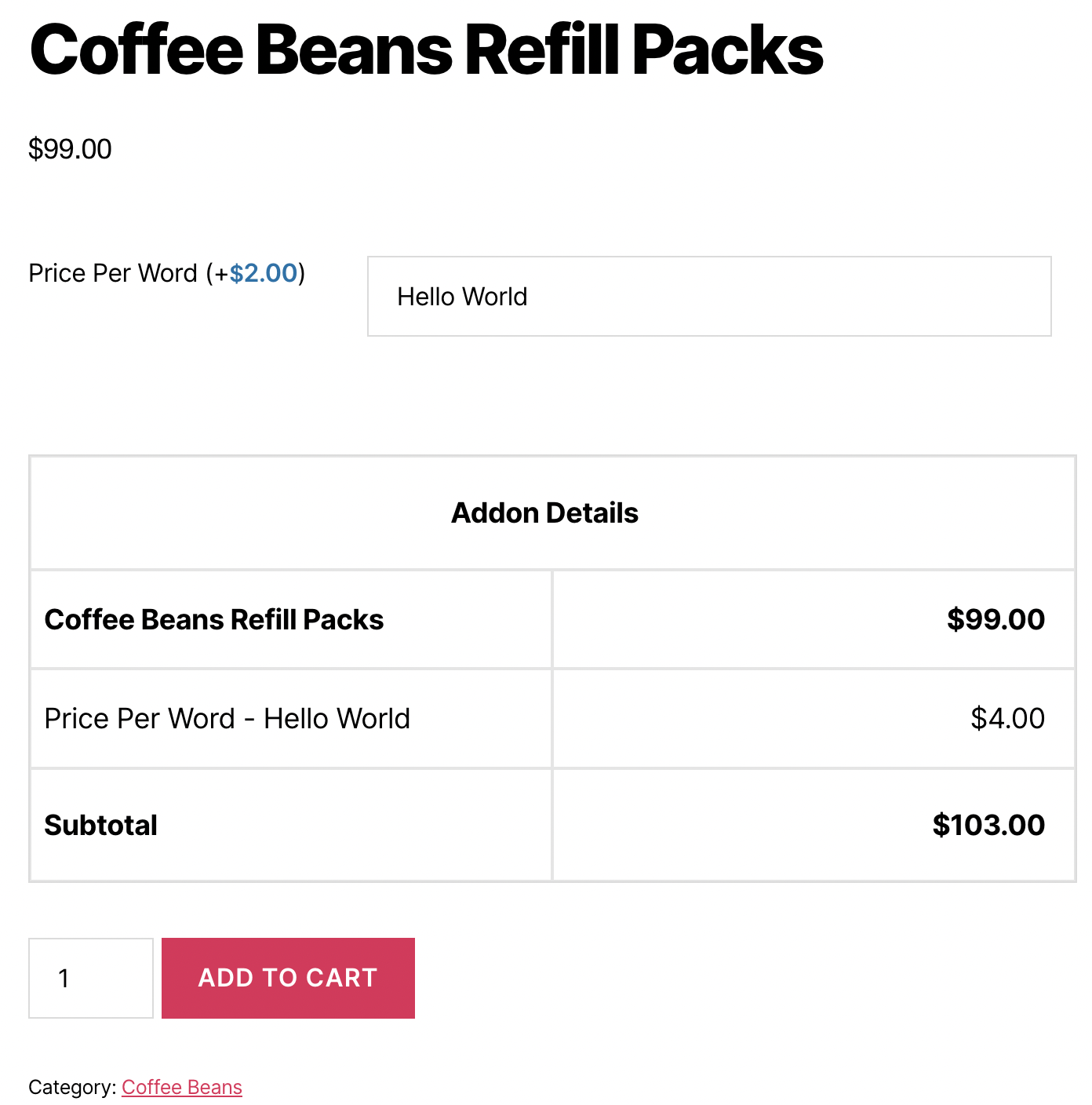Click the Add to Cart button
The height and width of the screenshot is (1105, 1092).
tap(288, 978)
